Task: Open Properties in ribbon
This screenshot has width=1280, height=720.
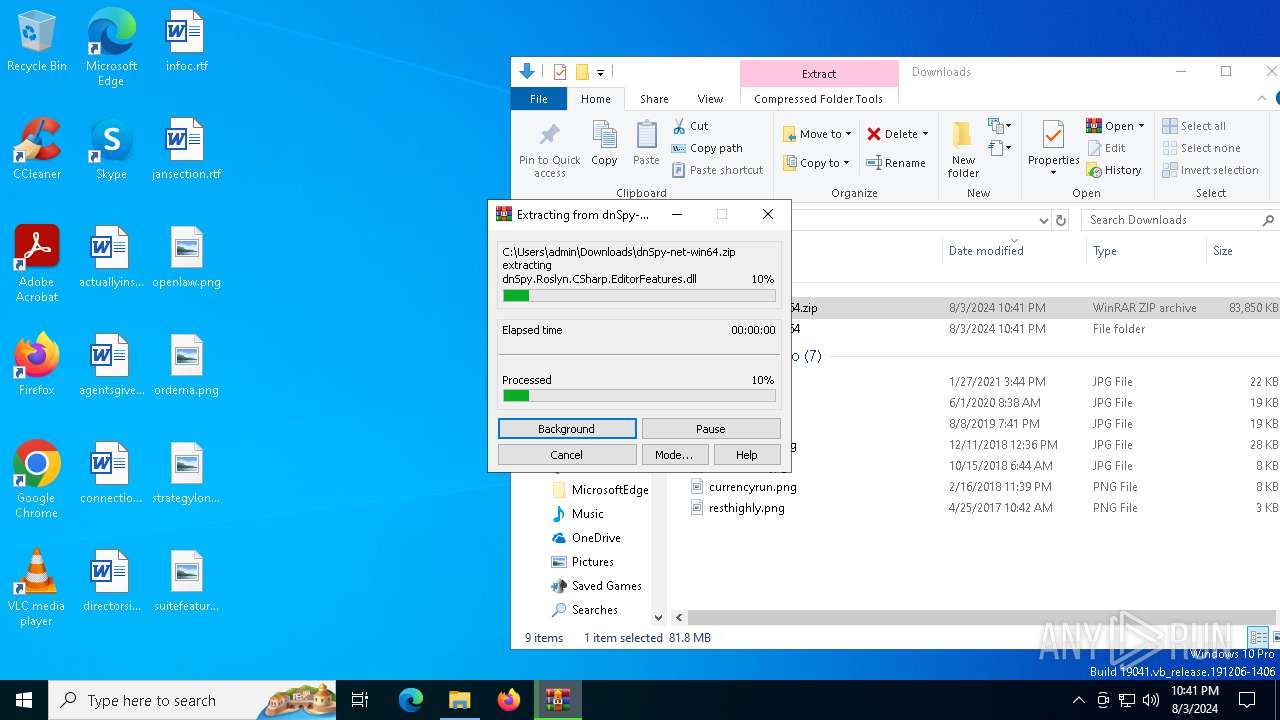Action: pos(1053,148)
